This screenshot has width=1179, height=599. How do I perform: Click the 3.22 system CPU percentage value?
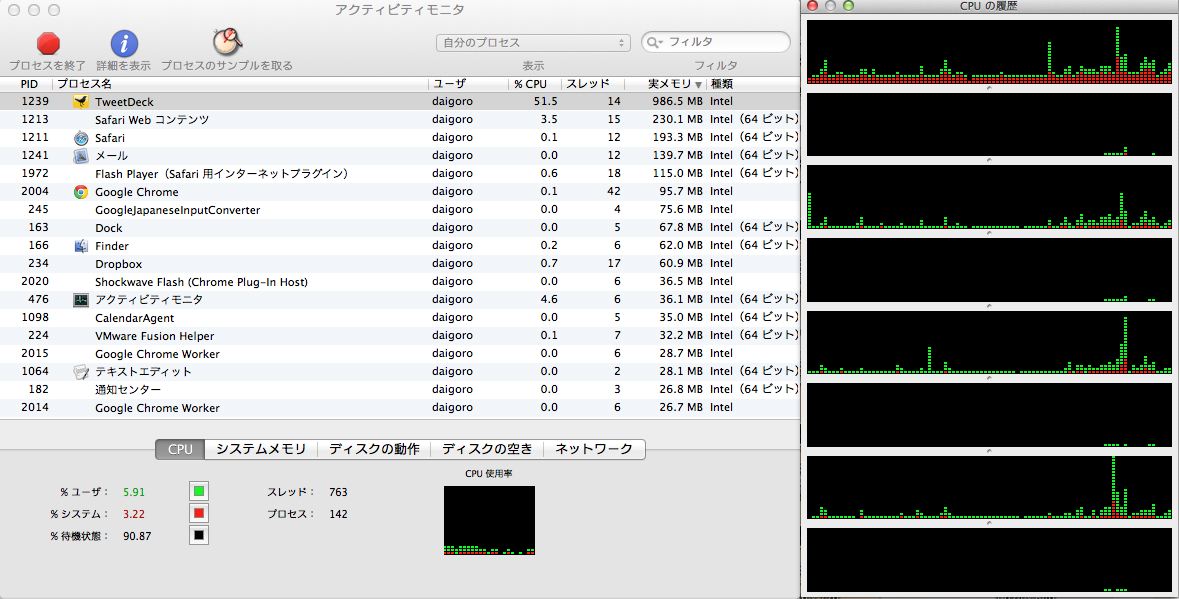coord(134,514)
